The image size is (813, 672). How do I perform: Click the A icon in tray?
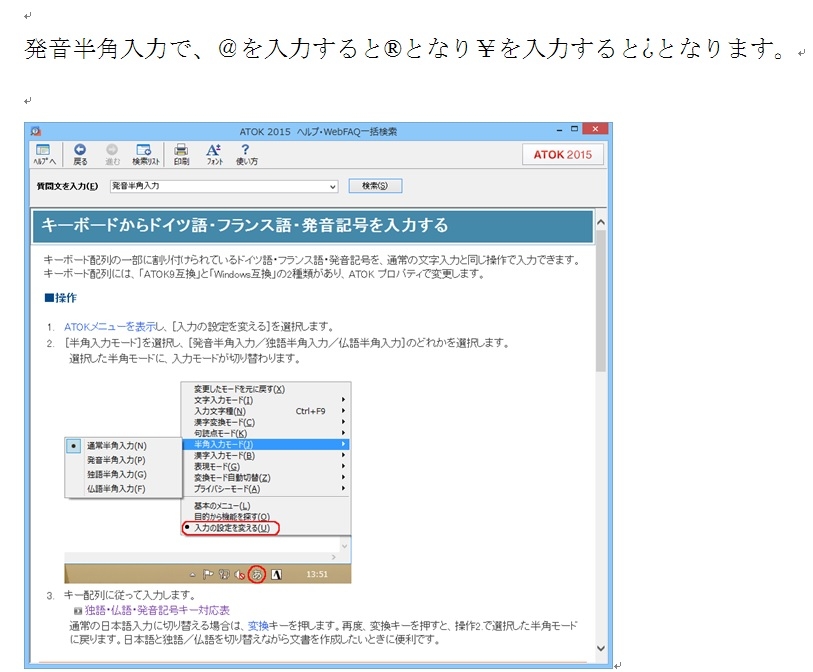click(276, 574)
